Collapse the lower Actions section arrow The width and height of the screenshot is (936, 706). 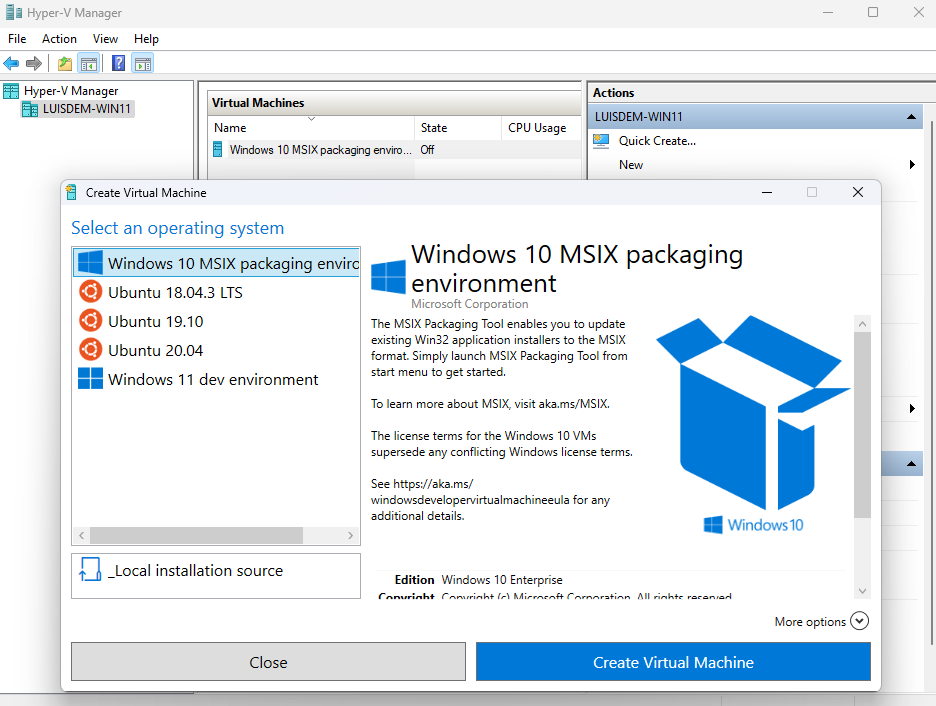coord(911,464)
